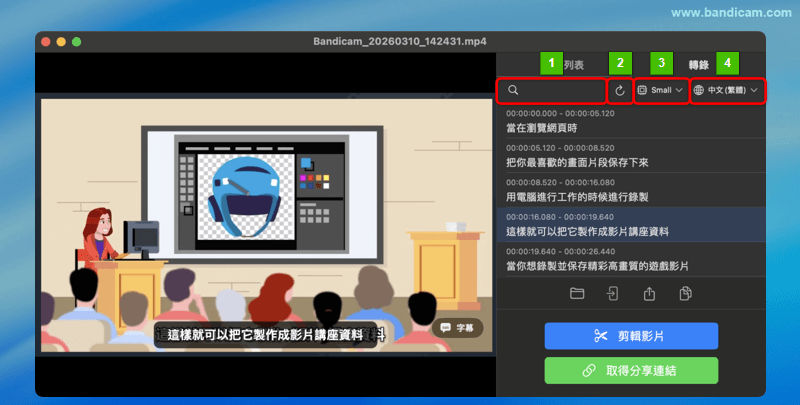Switch to the 轉錄 tab
800x405 pixels.
tap(698, 65)
